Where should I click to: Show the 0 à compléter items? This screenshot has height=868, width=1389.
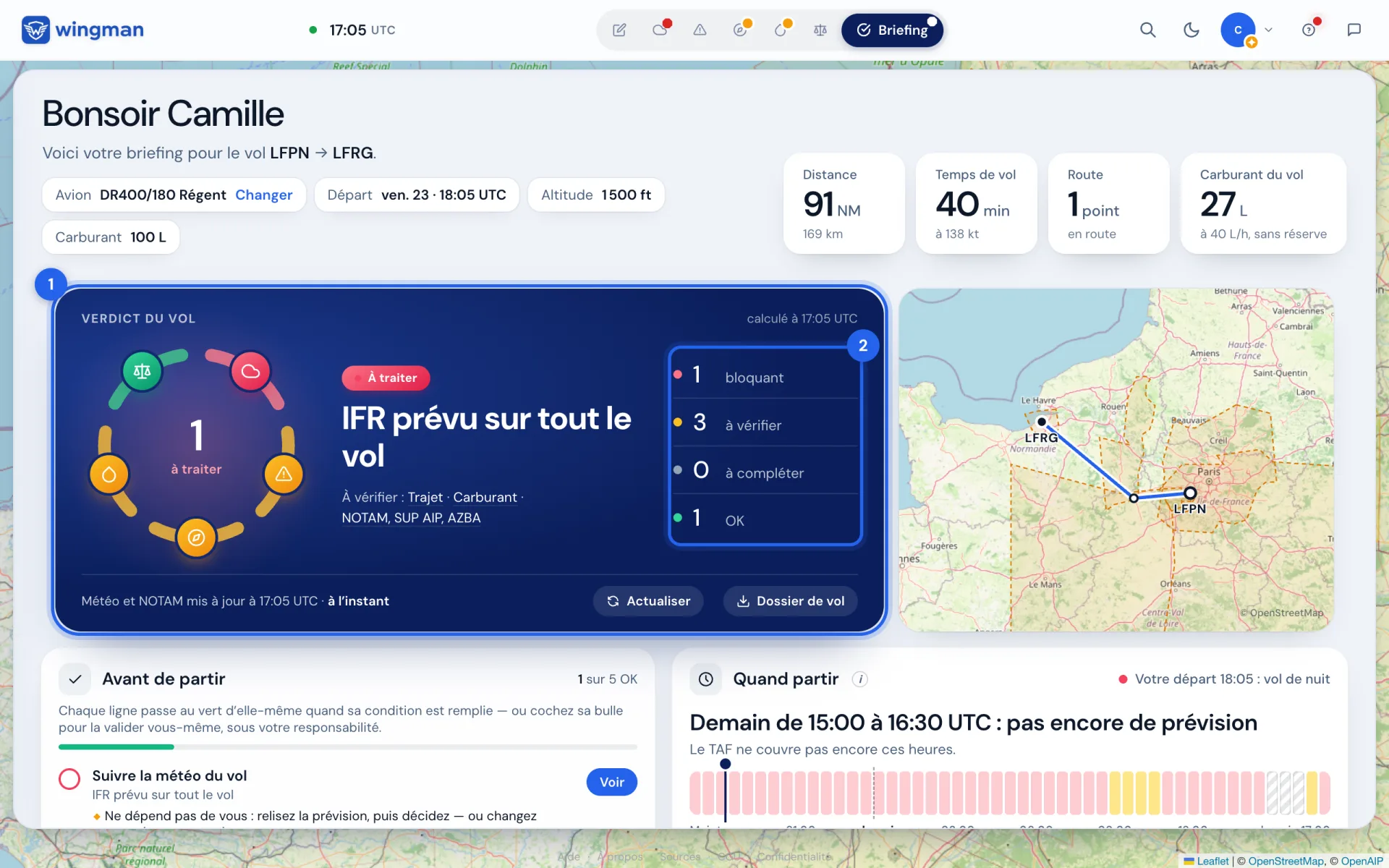tap(765, 470)
